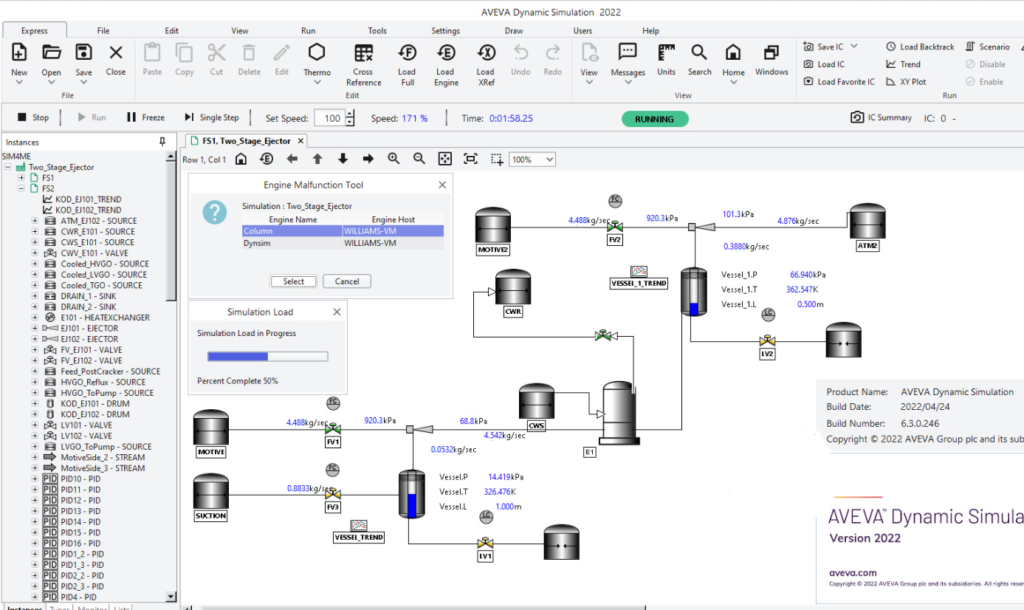Expand the PID10 - PID node
The width and height of the screenshot is (1024, 610).
pyautogui.click(x=35, y=479)
